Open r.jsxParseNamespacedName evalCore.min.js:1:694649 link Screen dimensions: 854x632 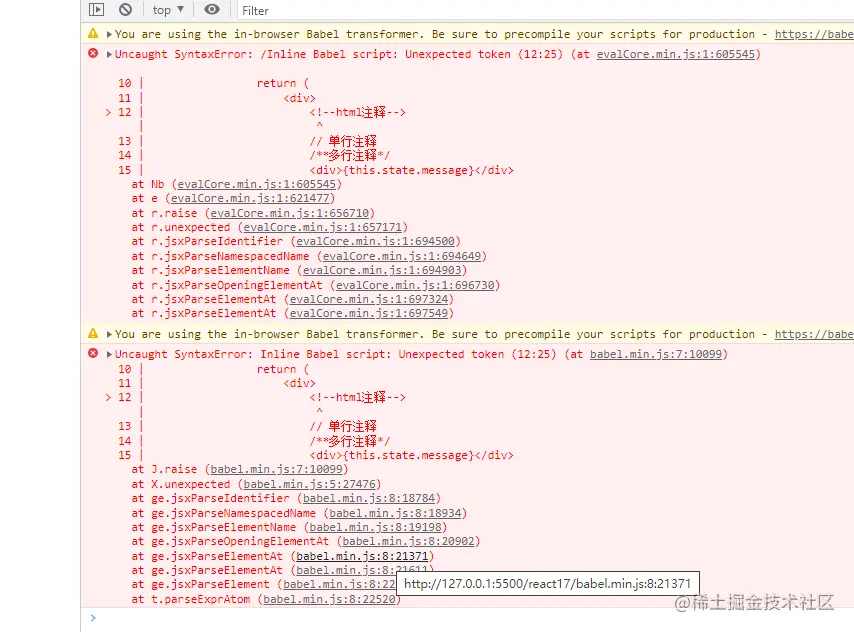(x=401, y=256)
